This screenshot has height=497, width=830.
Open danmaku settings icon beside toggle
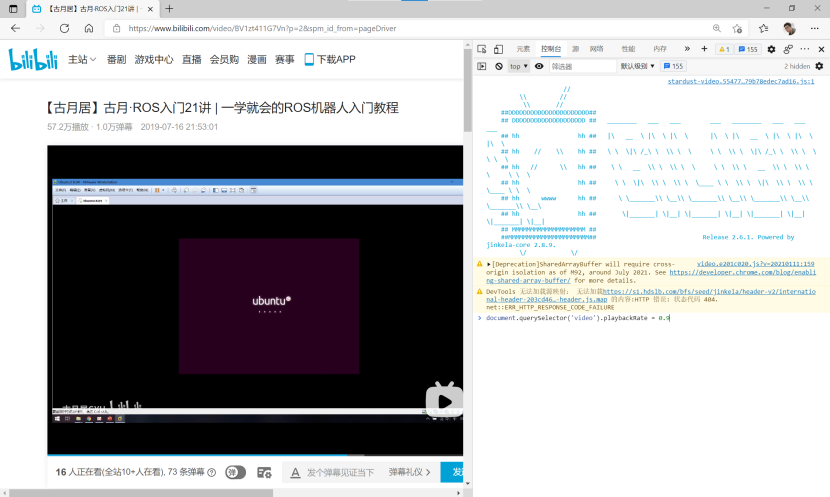coord(264,472)
